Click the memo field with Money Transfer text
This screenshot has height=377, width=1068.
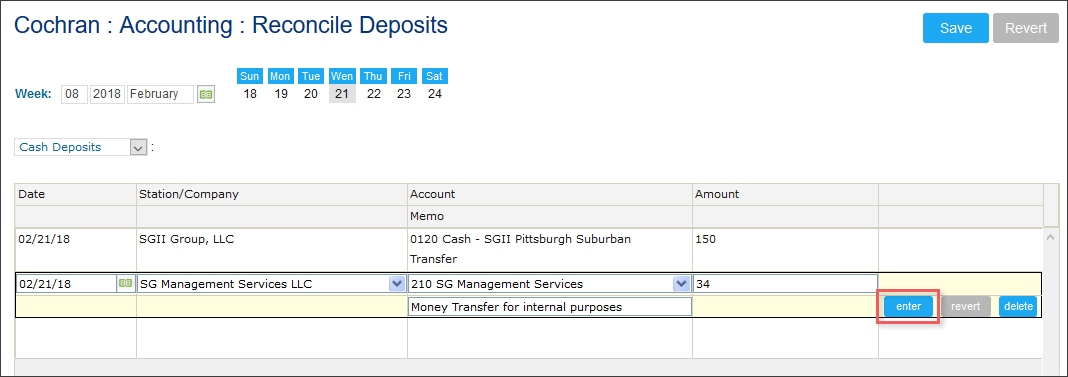coord(550,307)
